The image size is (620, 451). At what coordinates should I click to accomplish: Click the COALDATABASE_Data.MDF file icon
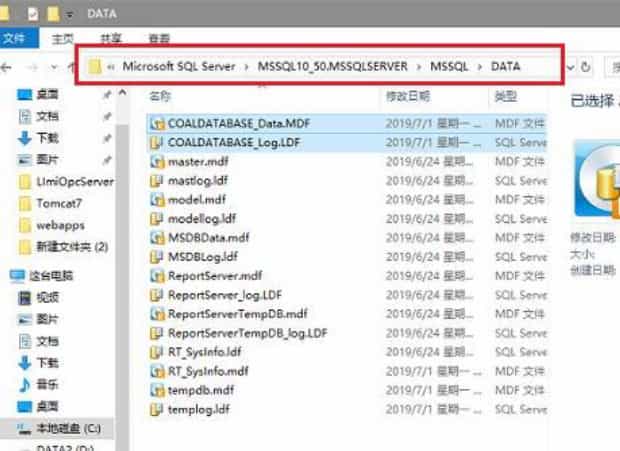pyautogui.click(x=156, y=124)
